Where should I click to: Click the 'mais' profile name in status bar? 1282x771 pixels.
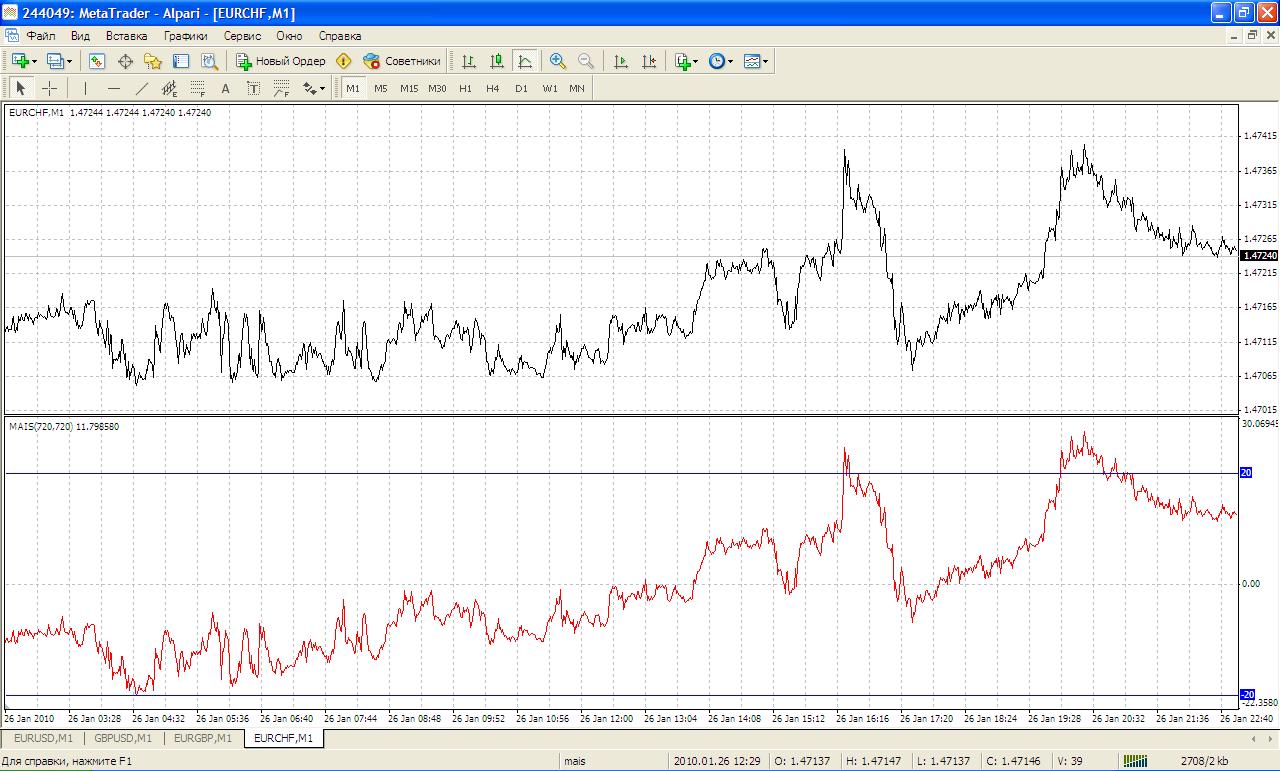575,762
